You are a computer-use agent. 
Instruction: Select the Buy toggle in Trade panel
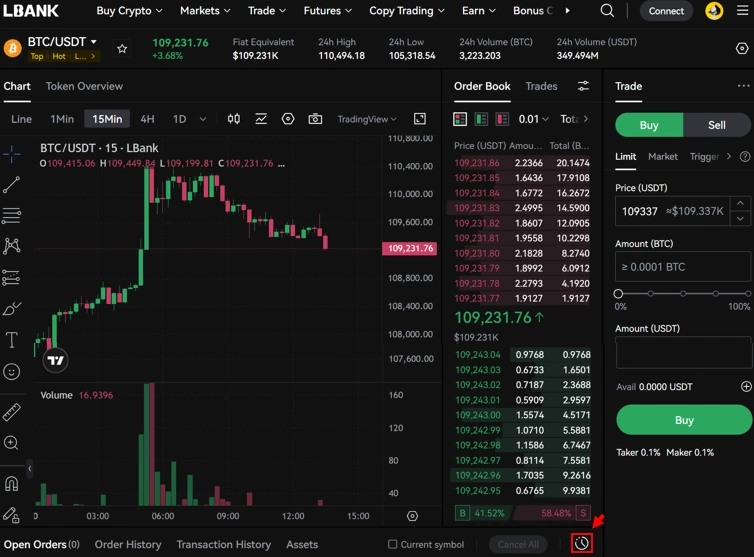(x=649, y=125)
